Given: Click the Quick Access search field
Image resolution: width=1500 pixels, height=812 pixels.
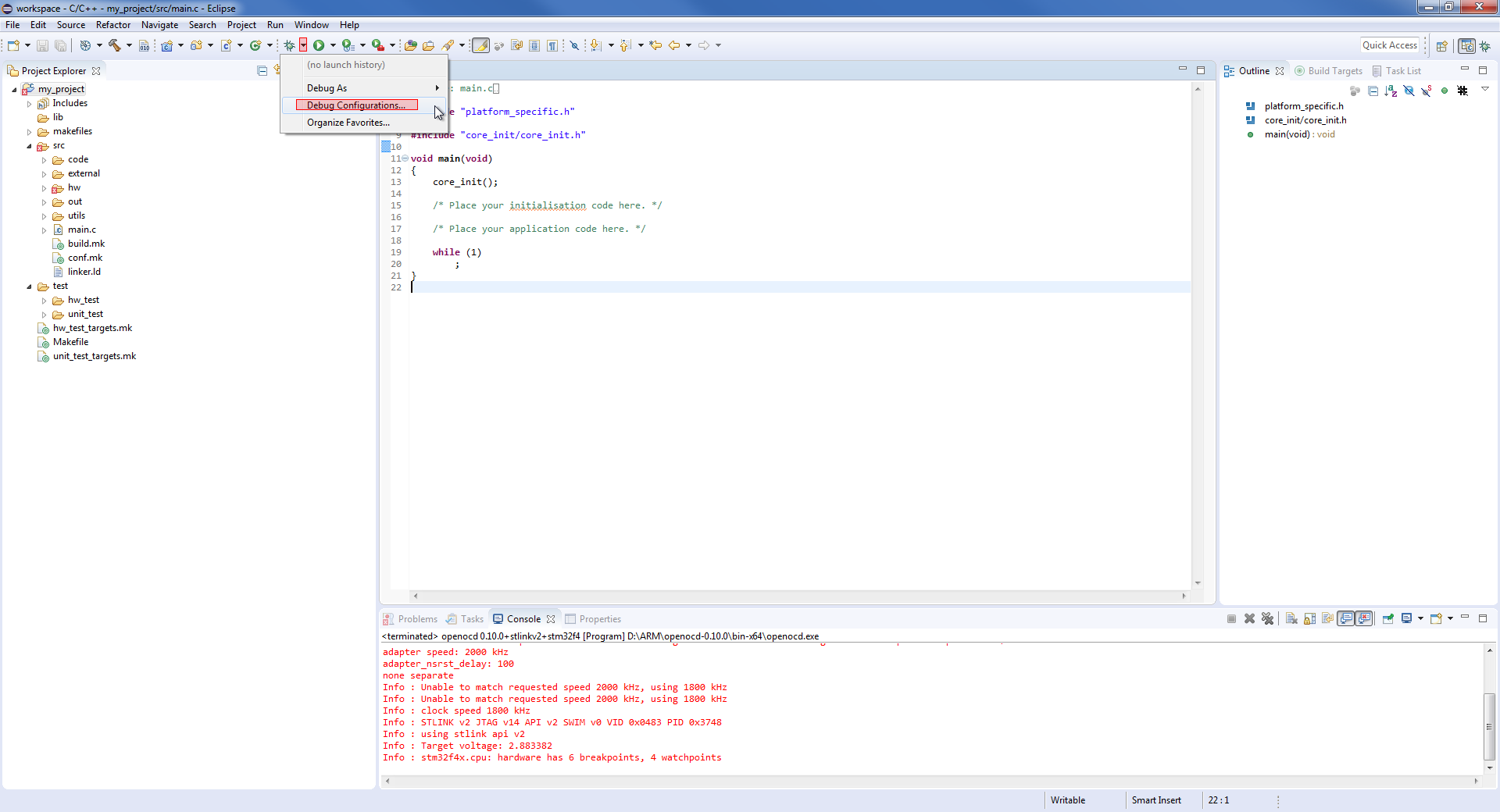Looking at the screenshot, I should tap(1389, 45).
